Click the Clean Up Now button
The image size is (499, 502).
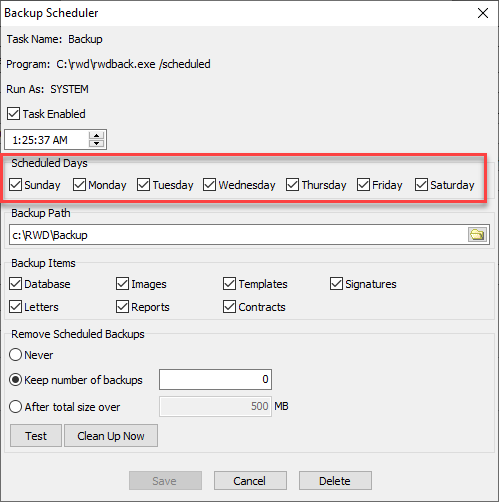coord(111,436)
